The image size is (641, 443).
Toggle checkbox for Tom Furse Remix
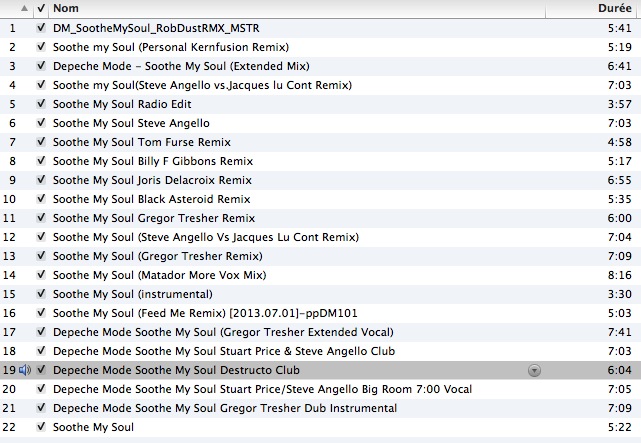[x=41, y=142]
